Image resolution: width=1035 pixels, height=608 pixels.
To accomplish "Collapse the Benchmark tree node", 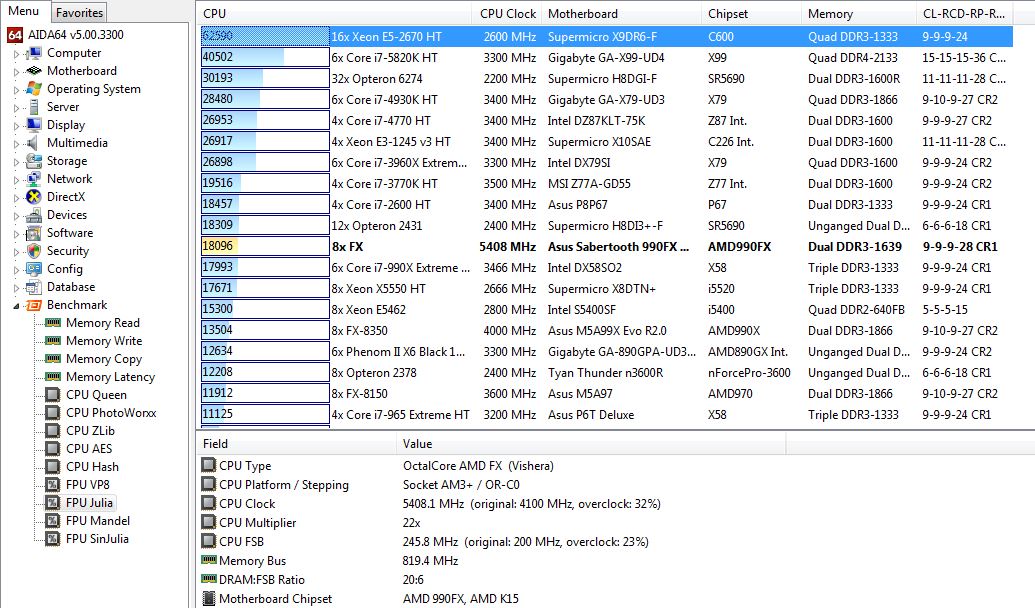I will (x=17, y=306).
